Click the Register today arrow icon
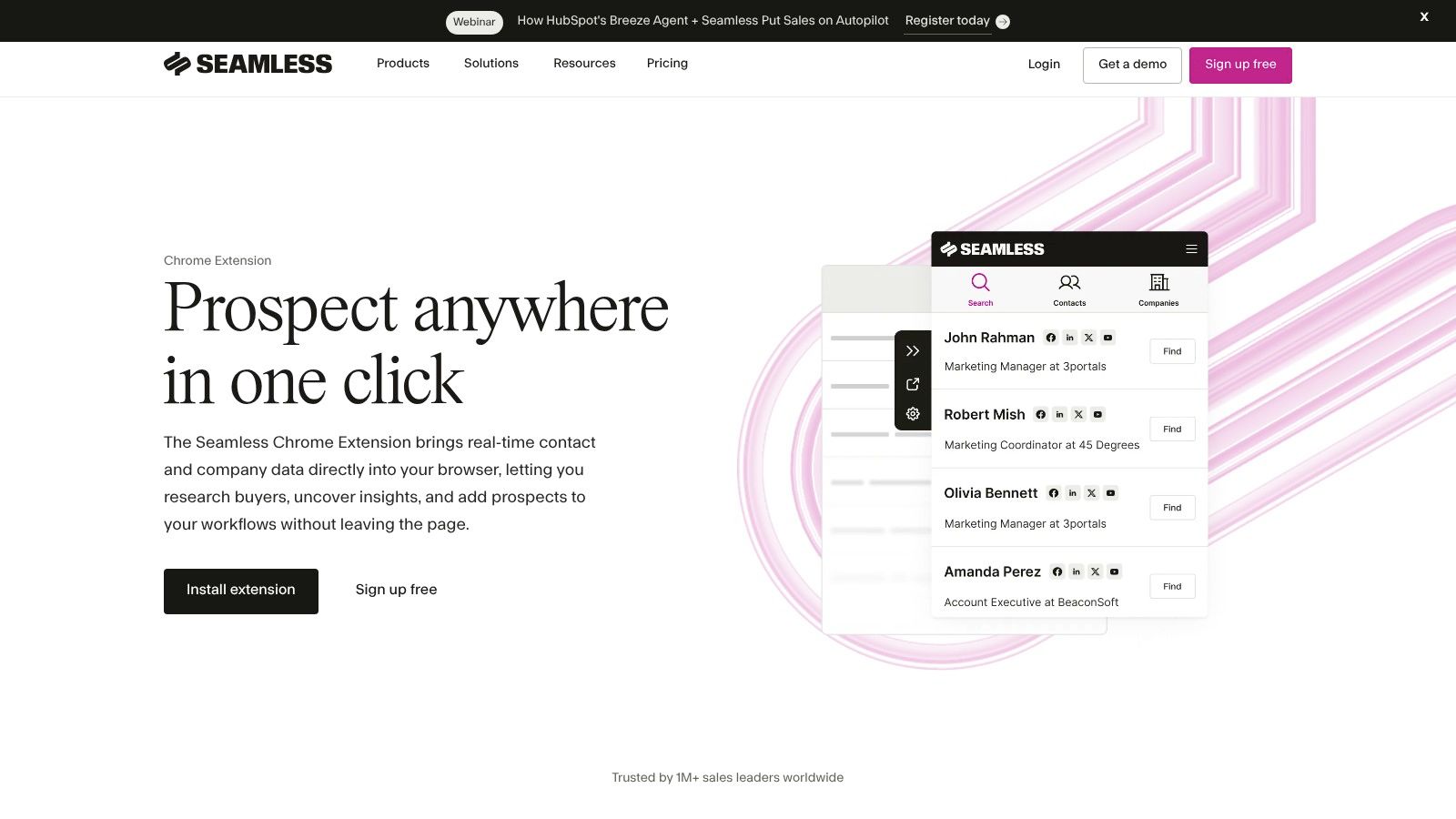The image size is (1456, 819). click(x=1003, y=22)
